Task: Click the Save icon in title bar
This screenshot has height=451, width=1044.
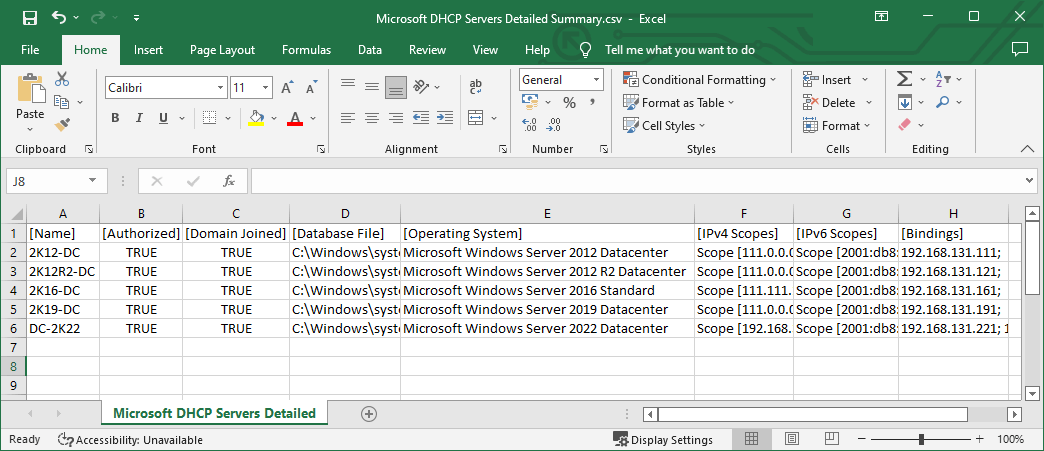Action: [30, 18]
